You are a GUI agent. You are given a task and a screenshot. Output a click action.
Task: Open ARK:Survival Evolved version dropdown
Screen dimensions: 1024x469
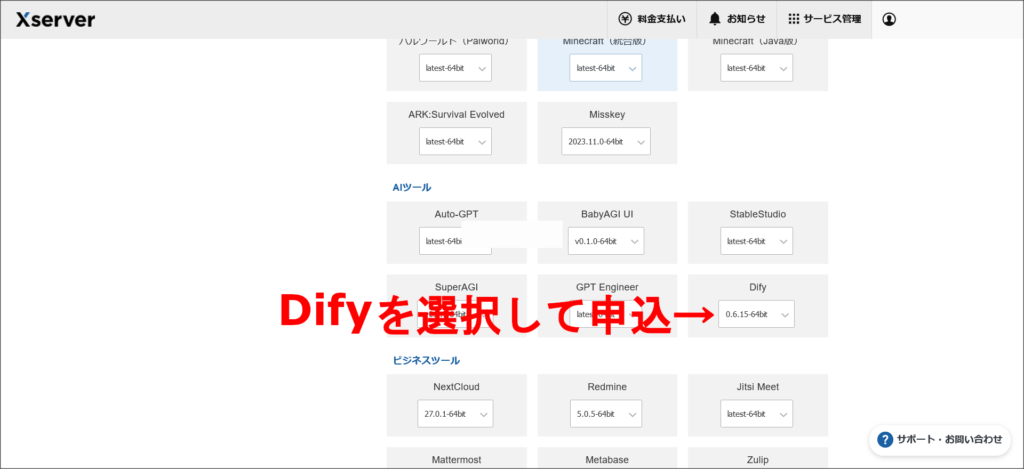click(455, 141)
